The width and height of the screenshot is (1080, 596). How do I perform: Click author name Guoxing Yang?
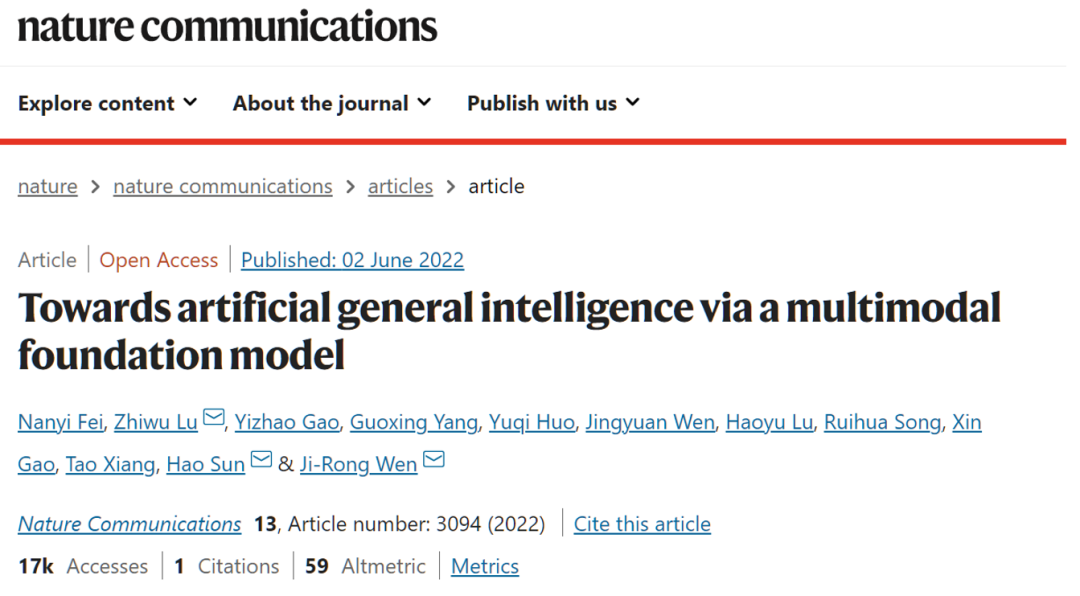(x=413, y=422)
